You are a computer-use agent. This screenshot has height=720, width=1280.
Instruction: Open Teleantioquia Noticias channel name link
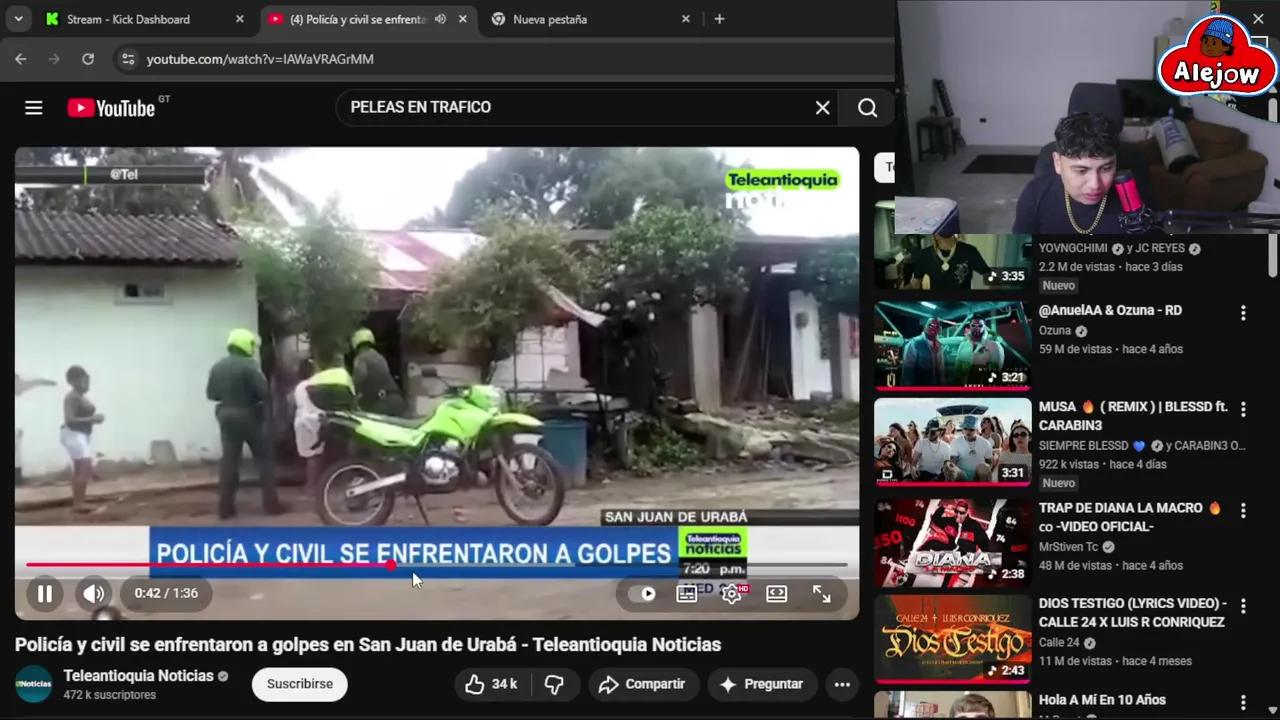click(138, 676)
